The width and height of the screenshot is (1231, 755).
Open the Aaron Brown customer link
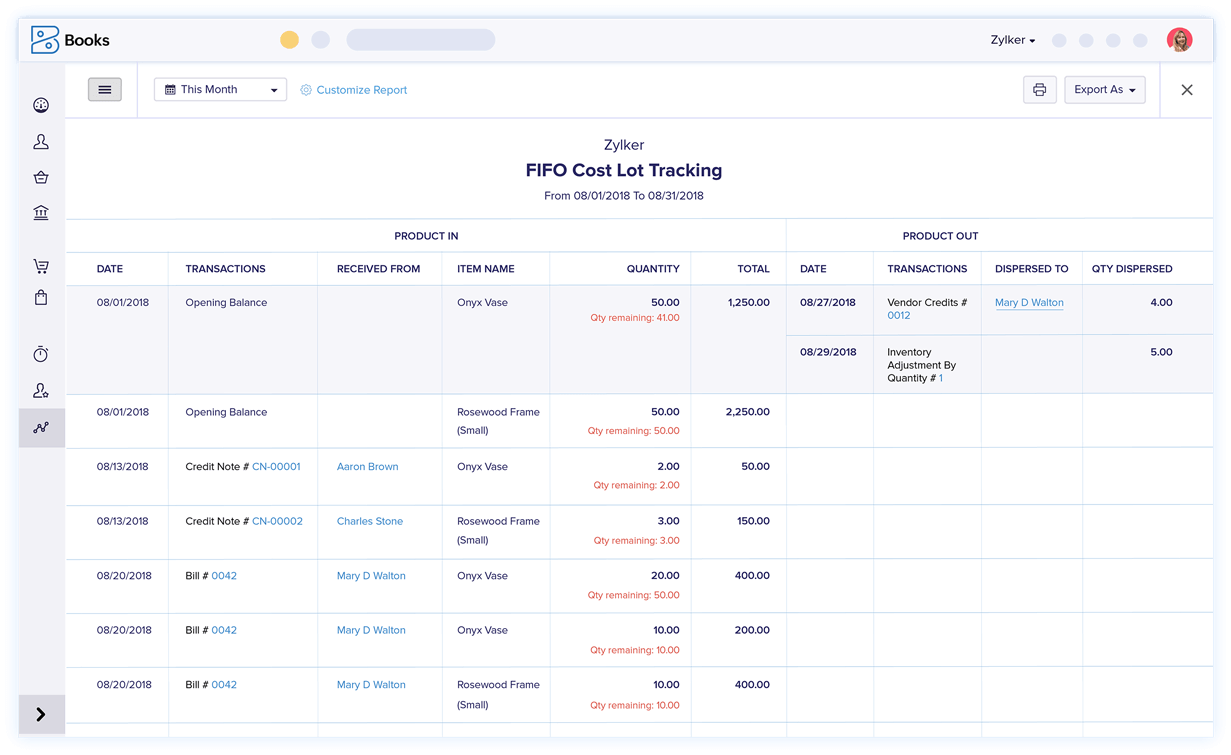click(367, 467)
